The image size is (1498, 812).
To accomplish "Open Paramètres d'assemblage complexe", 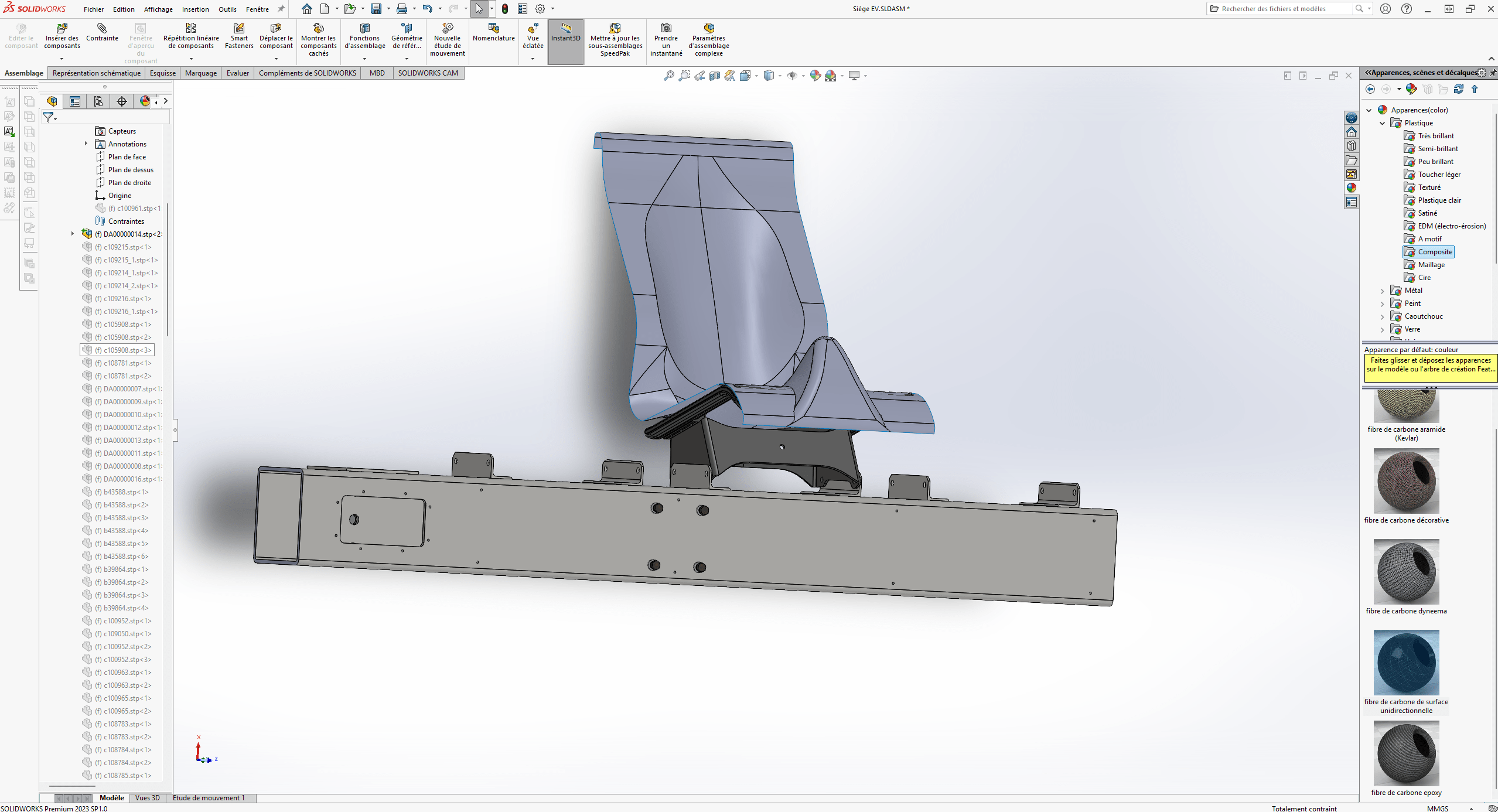I will coord(709,40).
